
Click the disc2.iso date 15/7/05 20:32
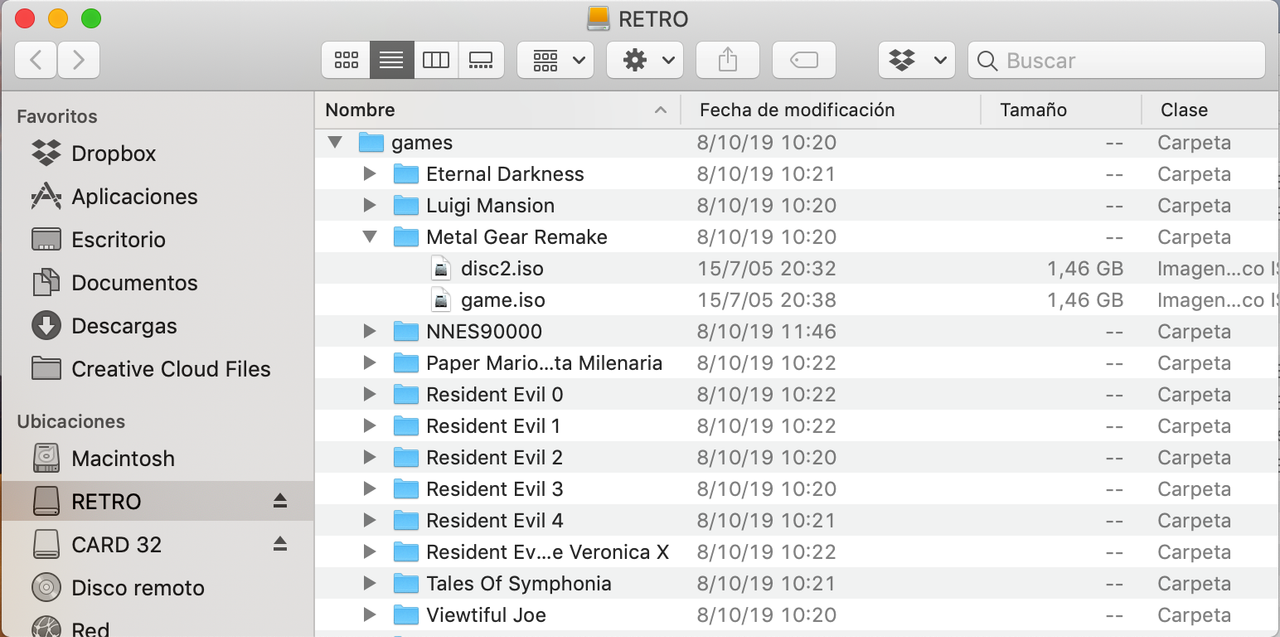click(x=766, y=268)
